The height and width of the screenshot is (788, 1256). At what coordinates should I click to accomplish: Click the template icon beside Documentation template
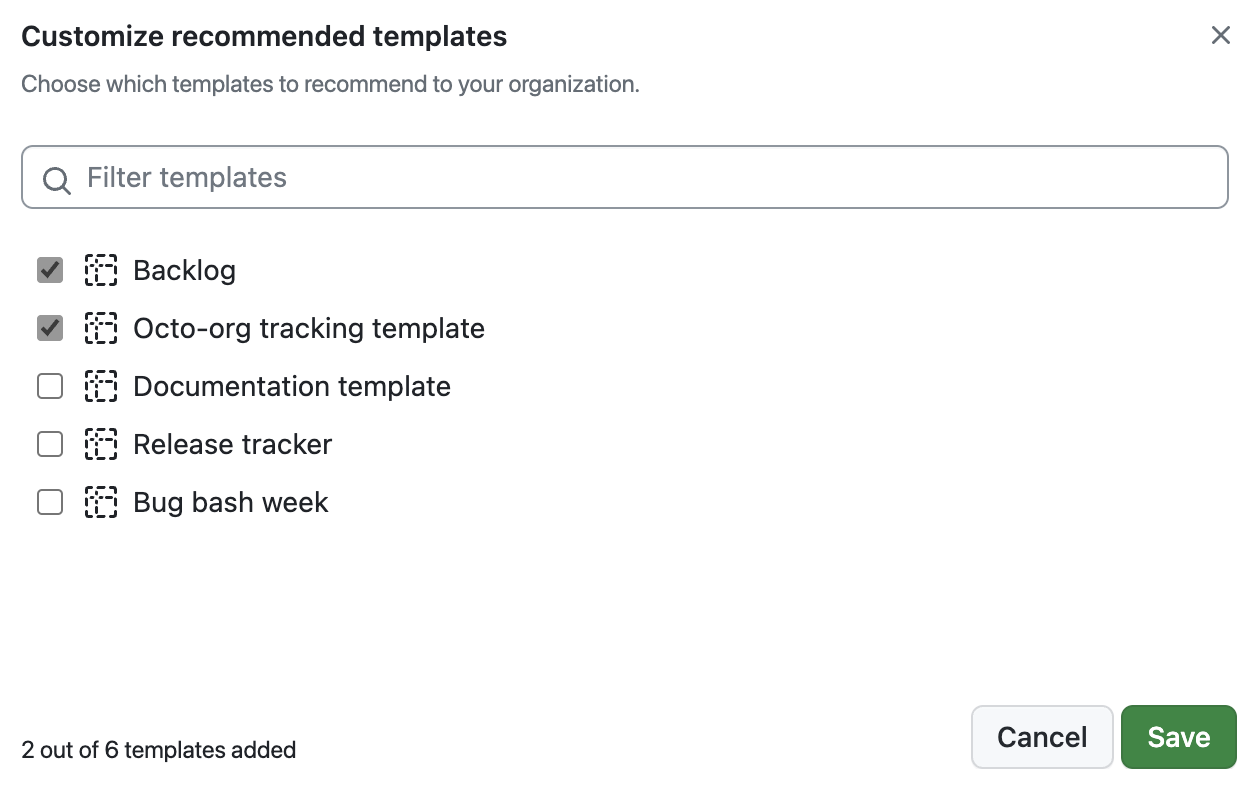(x=101, y=386)
